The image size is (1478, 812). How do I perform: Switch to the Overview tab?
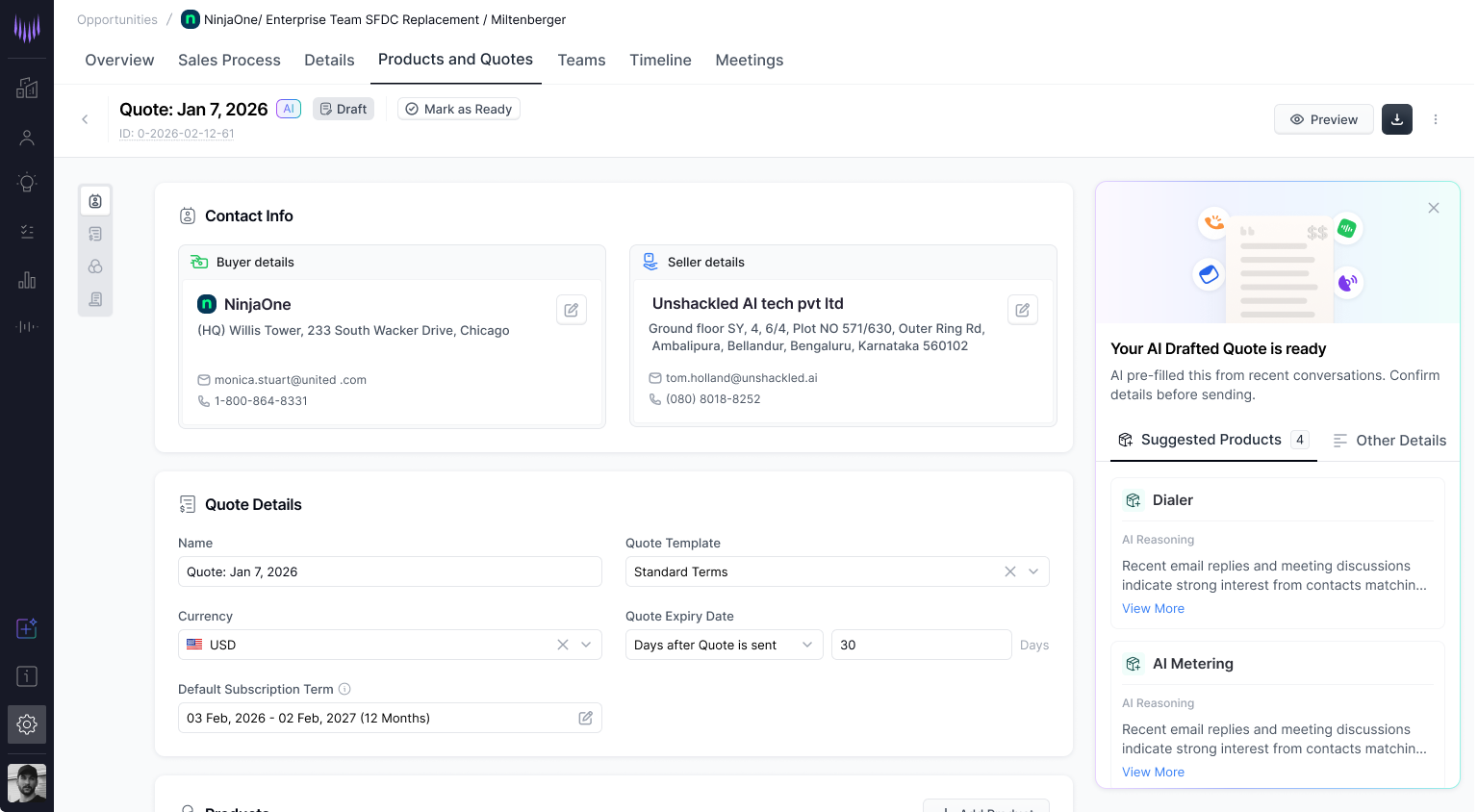pyautogui.click(x=119, y=60)
